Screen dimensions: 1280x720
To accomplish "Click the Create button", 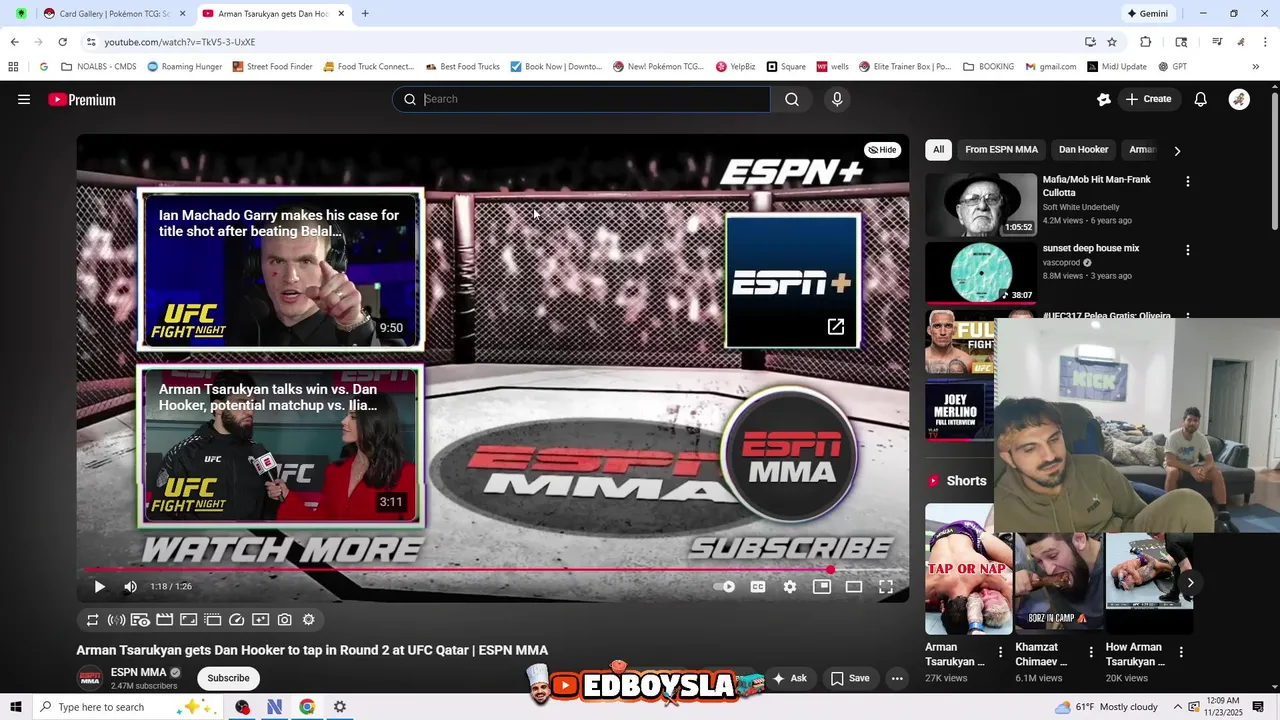I will click(x=1148, y=99).
